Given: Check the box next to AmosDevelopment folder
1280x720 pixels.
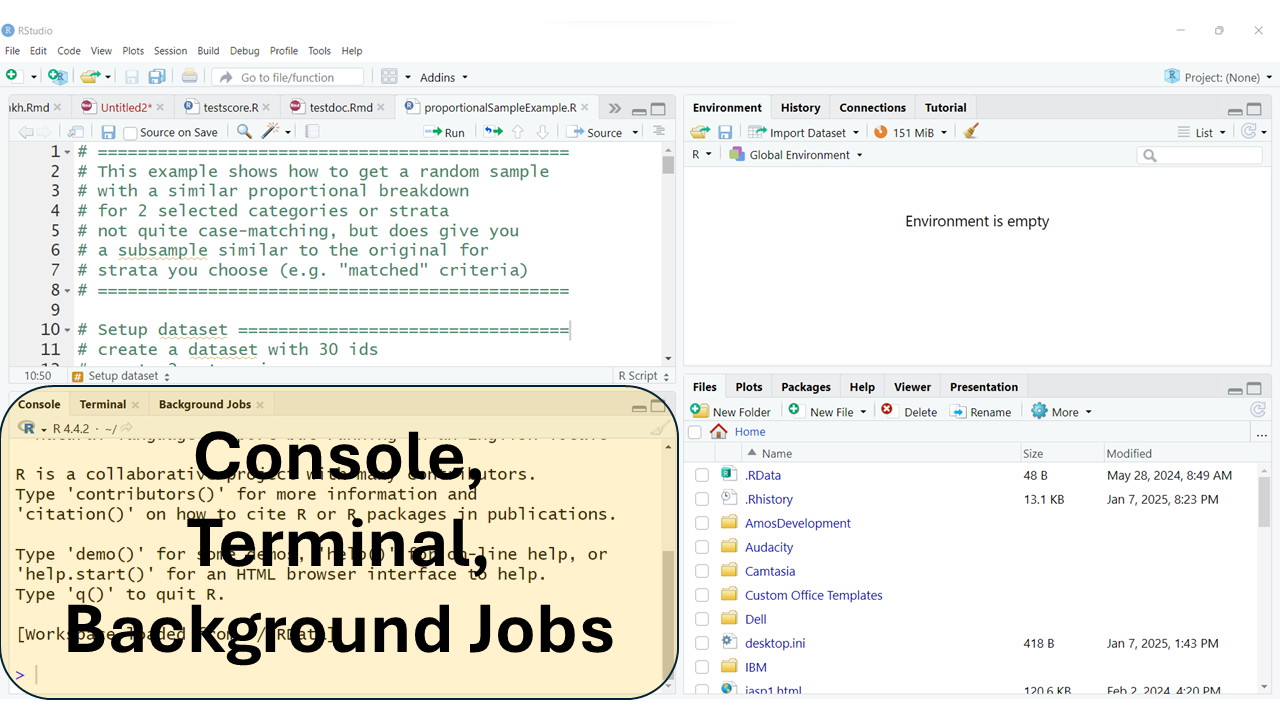Looking at the screenshot, I should 702,523.
